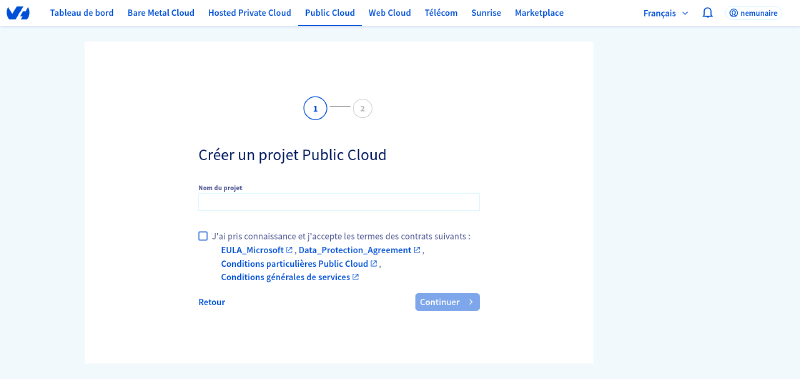
Task: Open the Web Cloud section
Action: [x=390, y=13]
